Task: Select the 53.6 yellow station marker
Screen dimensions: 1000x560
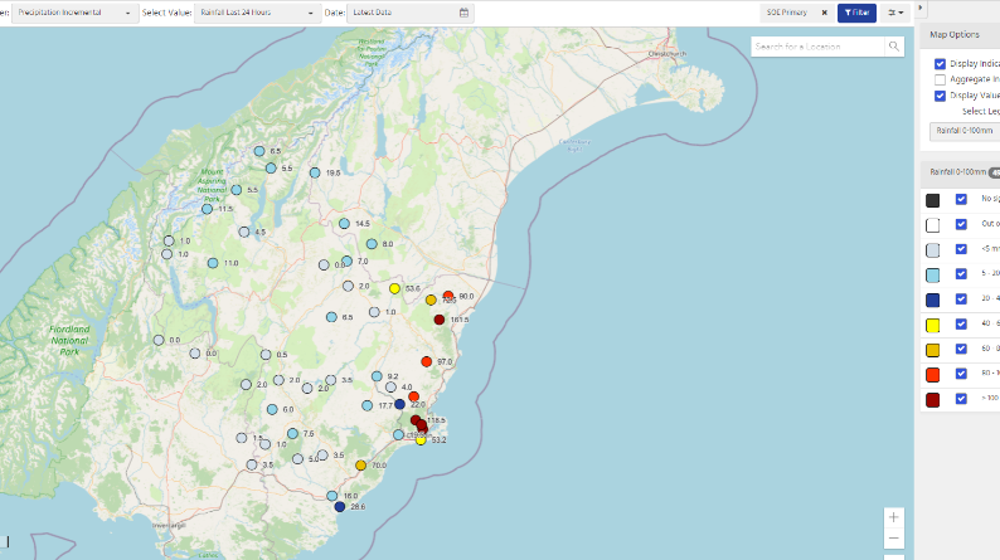Action: (x=395, y=288)
